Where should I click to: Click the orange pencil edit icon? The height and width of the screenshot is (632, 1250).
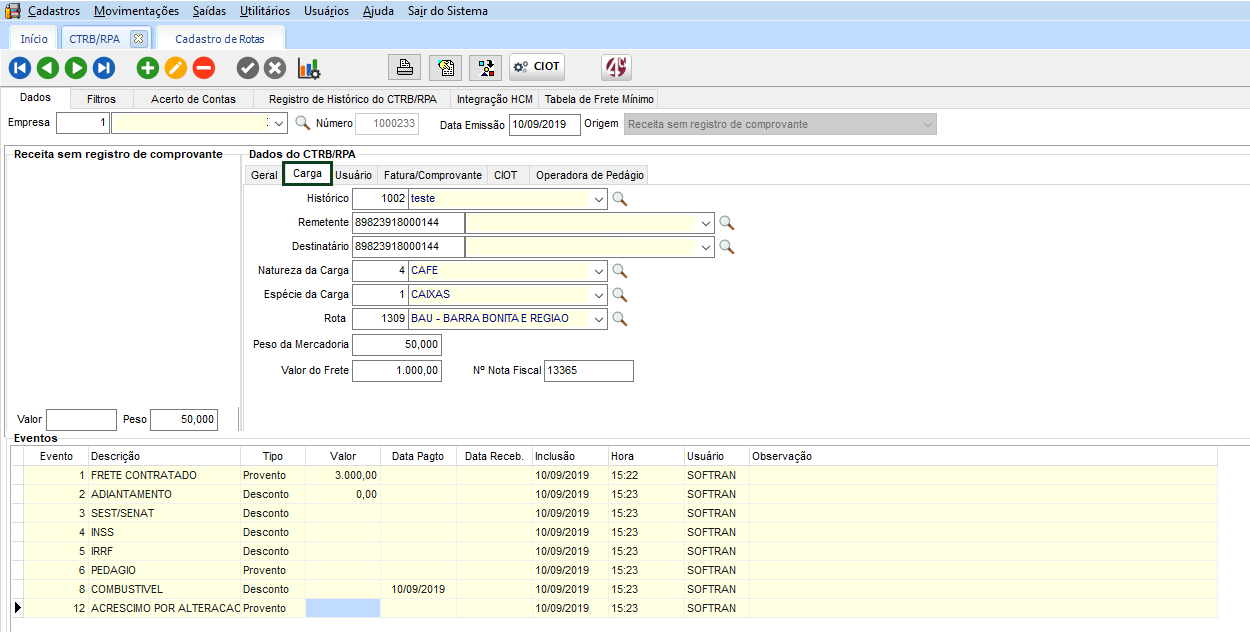176,68
